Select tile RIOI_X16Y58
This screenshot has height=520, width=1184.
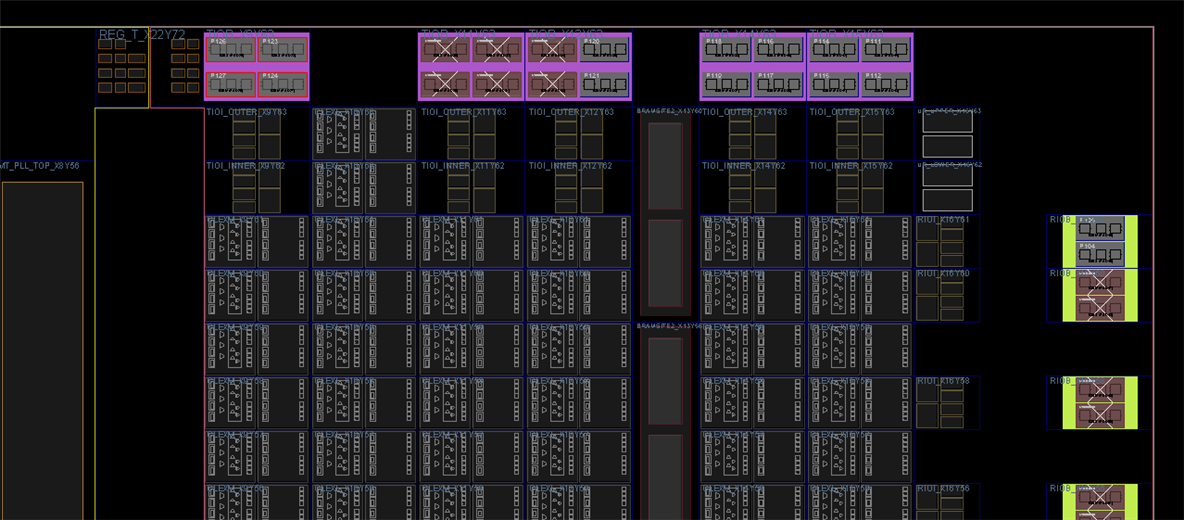[x=947, y=402]
